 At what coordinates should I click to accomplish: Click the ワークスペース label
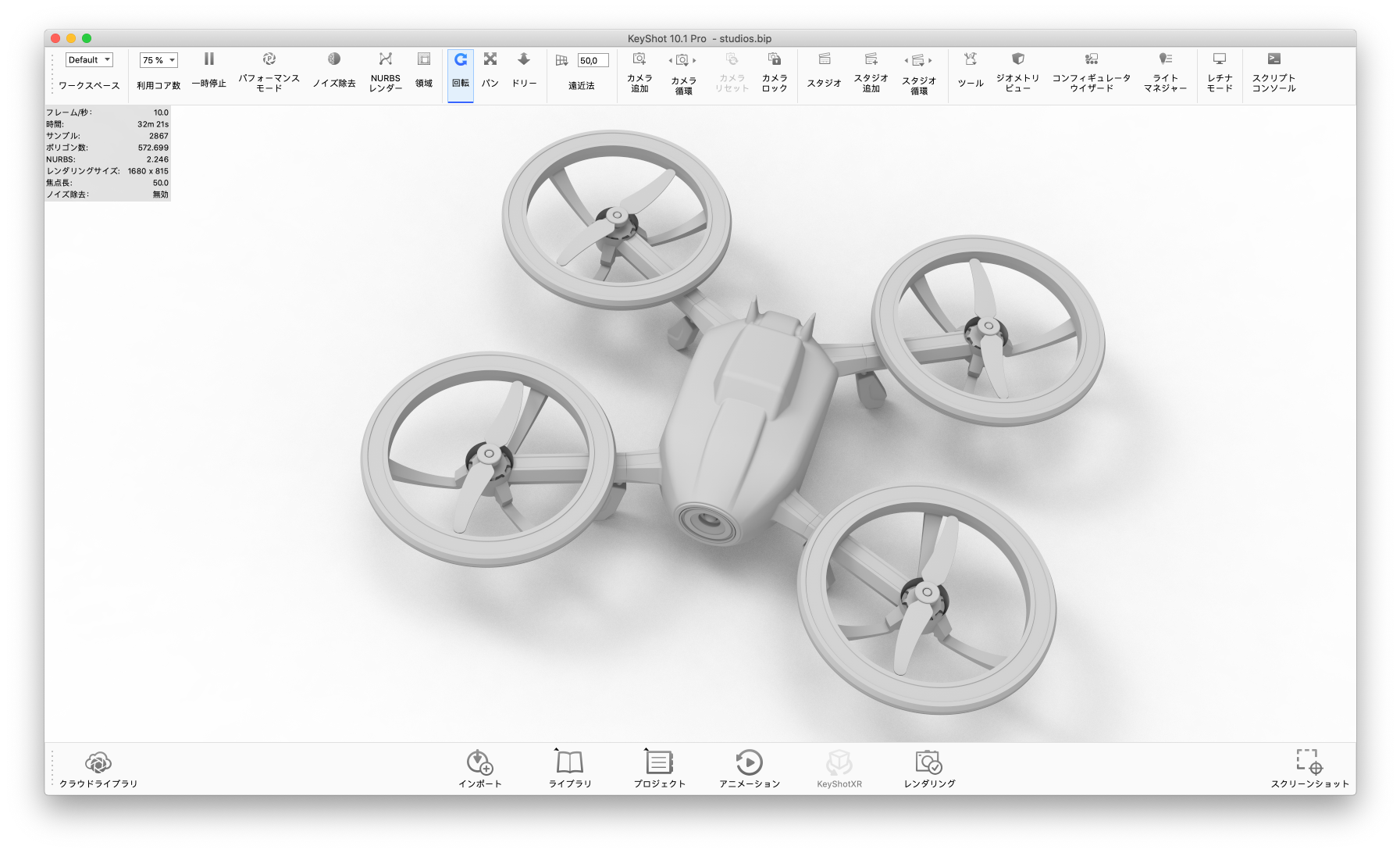coord(89,86)
